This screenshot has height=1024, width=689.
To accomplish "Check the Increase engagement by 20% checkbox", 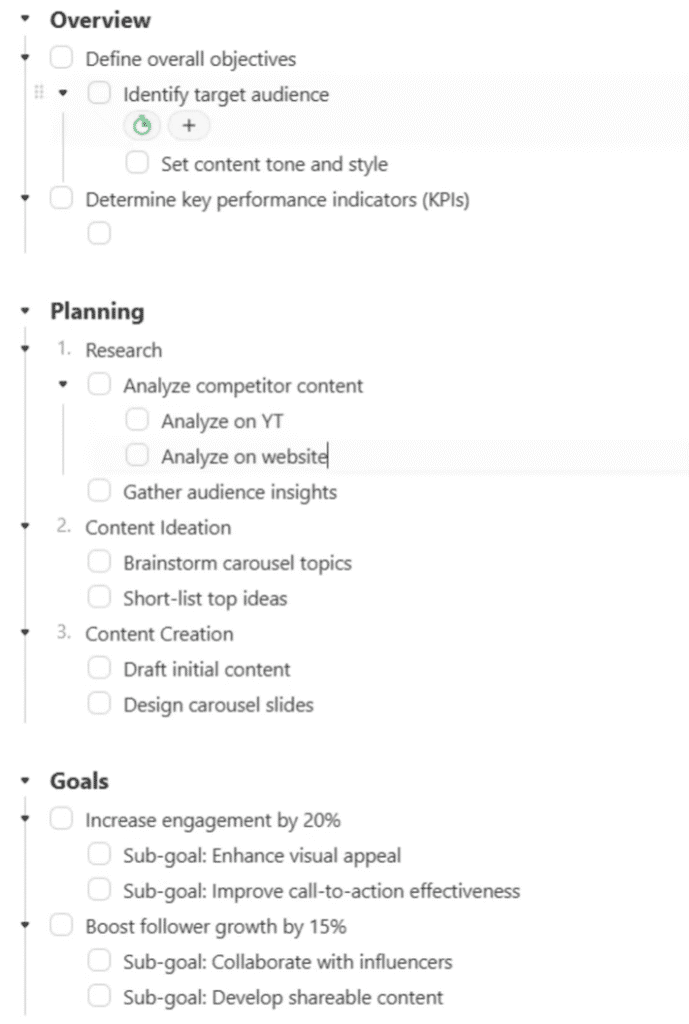I will pos(61,819).
